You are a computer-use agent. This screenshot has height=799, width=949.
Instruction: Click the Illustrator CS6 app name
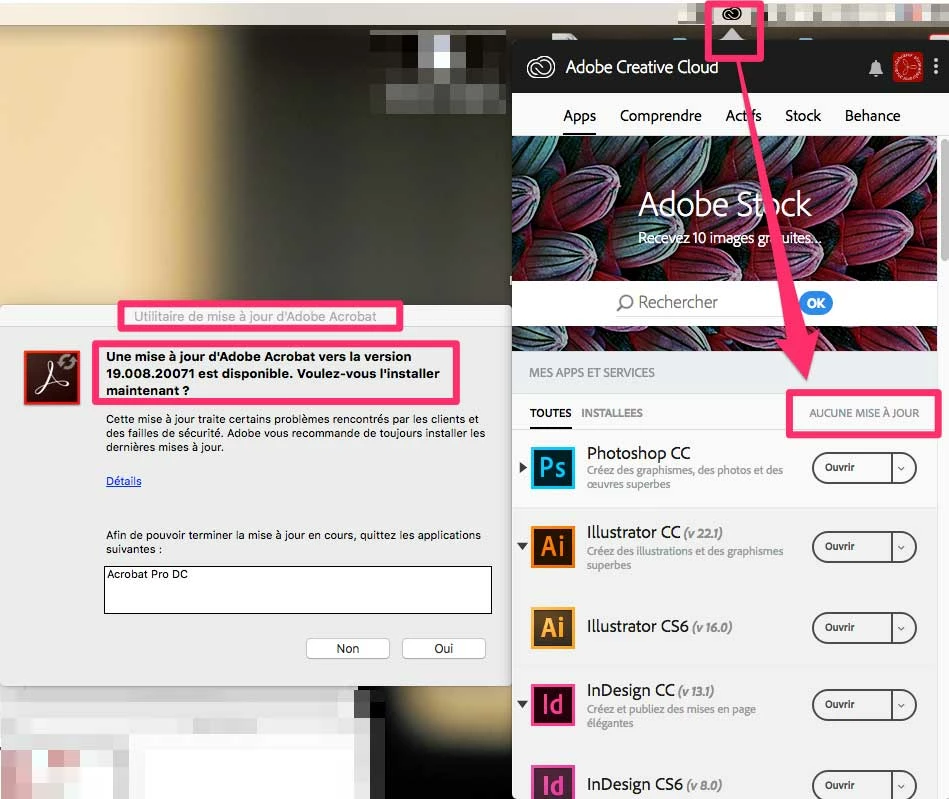click(x=637, y=626)
